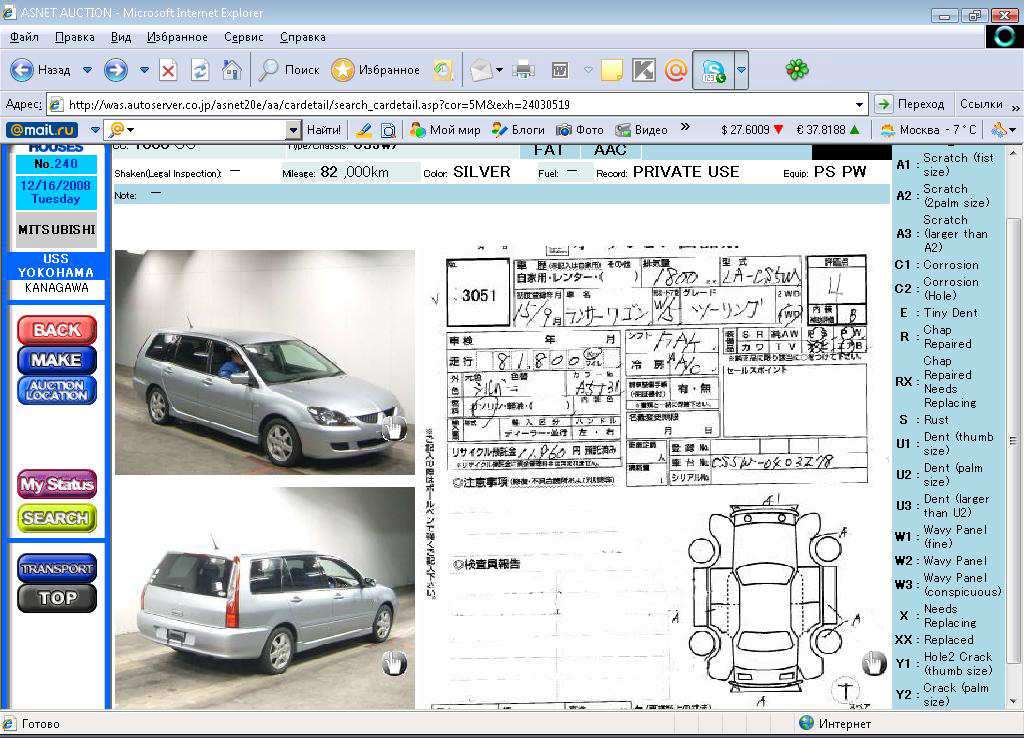Open Блоги link in mail.ru toolbar
Screen dimensions: 1024x738
click(519, 130)
